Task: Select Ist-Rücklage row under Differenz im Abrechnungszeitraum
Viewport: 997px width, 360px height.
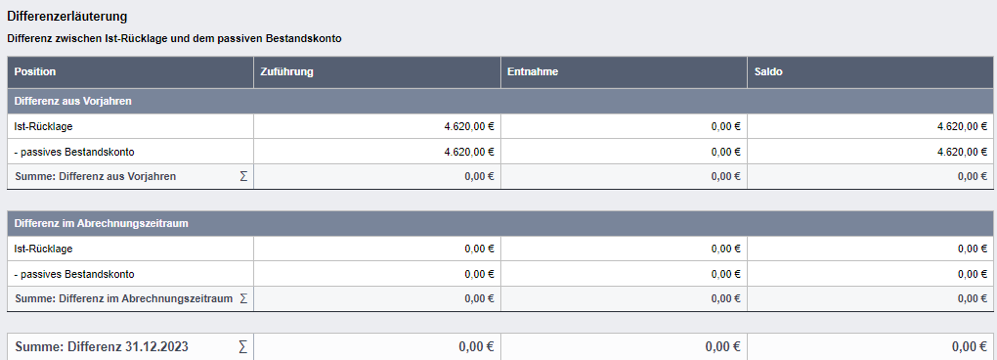Action: (500, 248)
